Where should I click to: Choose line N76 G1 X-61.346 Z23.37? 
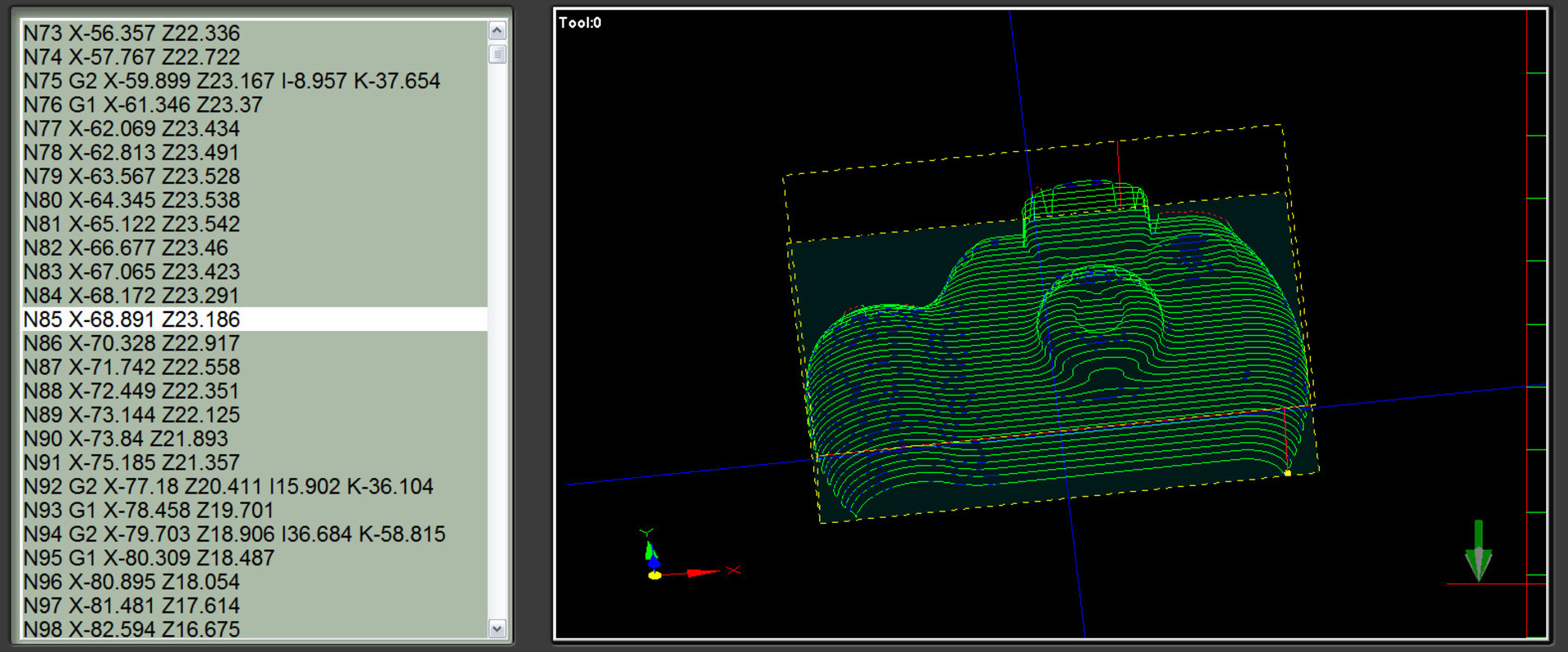[x=143, y=105]
